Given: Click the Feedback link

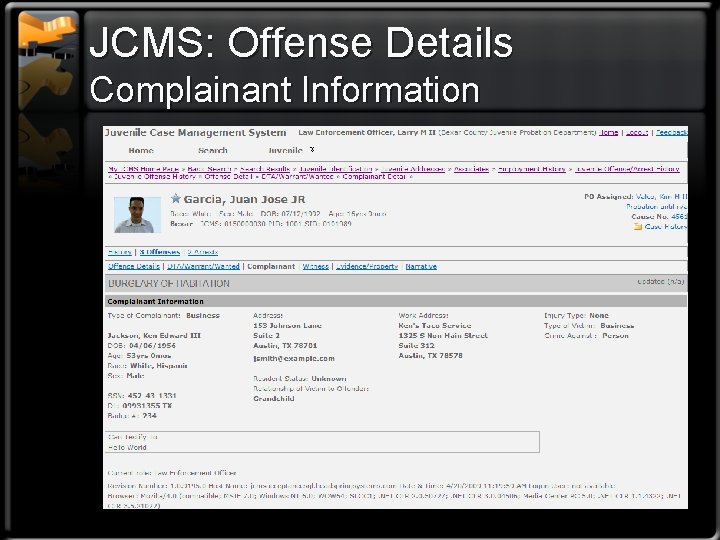Looking at the screenshot, I should (671, 132).
